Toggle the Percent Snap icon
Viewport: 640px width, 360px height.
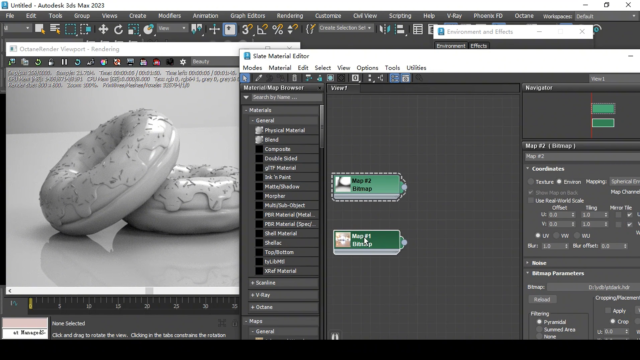[278, 29]
